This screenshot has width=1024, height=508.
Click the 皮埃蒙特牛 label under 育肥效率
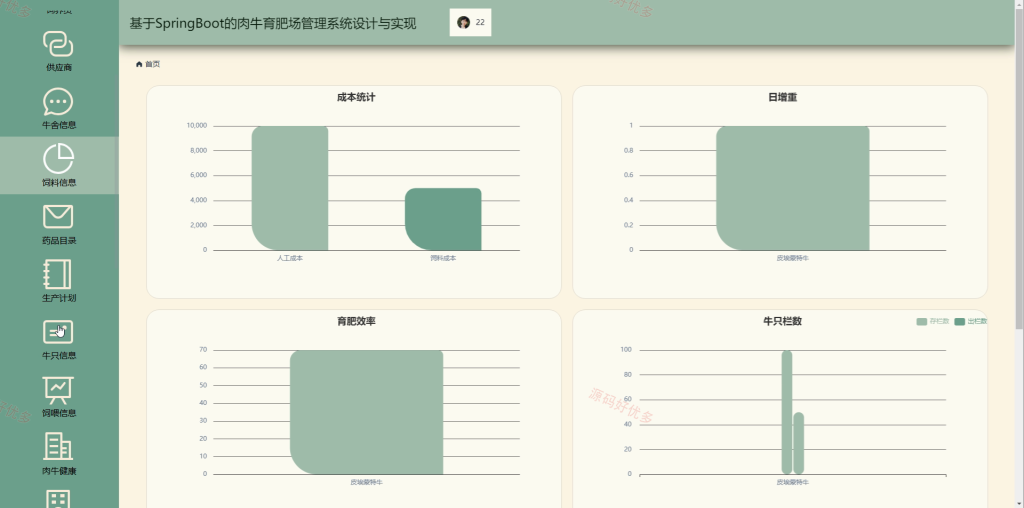point(366,482)
